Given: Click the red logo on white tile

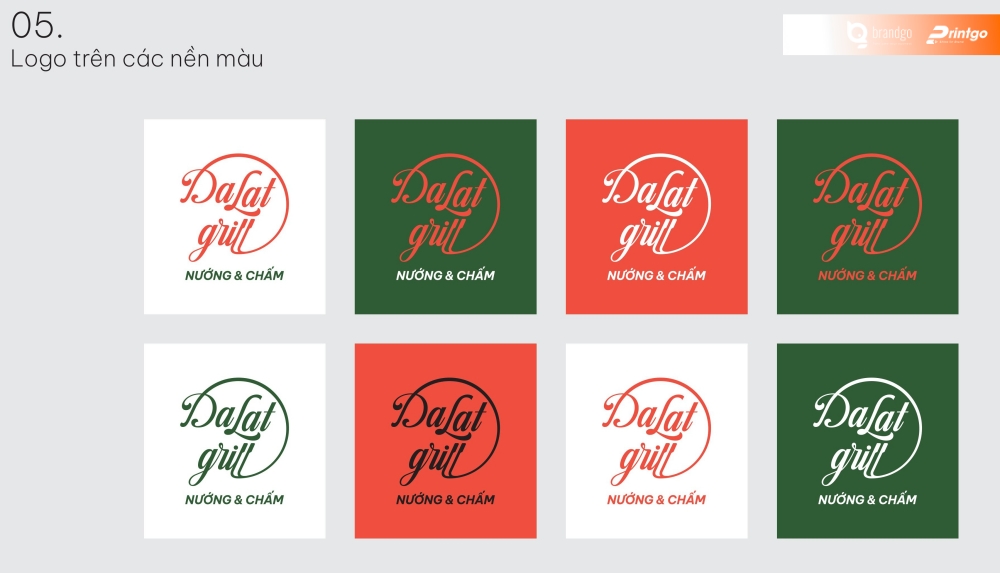Looking at the screenshot, I should click(234, 216).
